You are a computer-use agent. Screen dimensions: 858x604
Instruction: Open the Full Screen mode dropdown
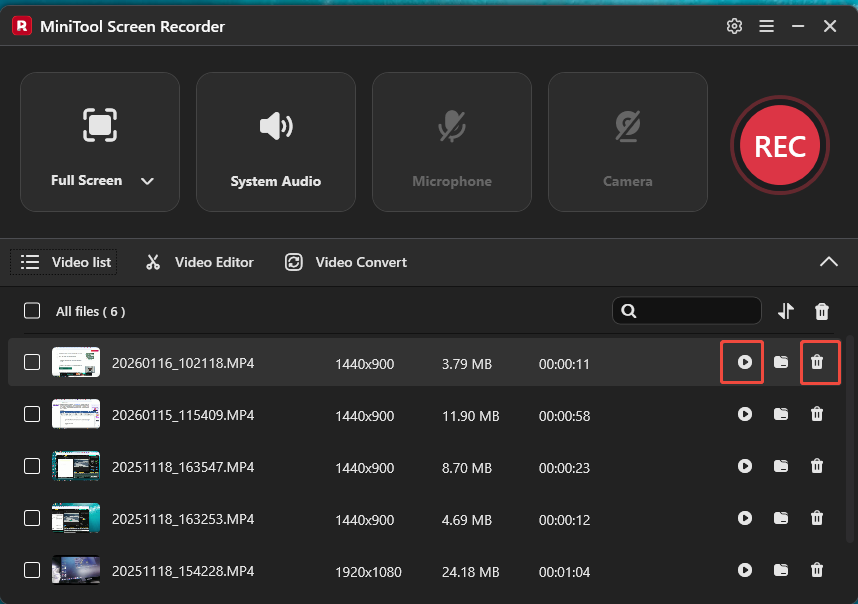tap(147, 181)
